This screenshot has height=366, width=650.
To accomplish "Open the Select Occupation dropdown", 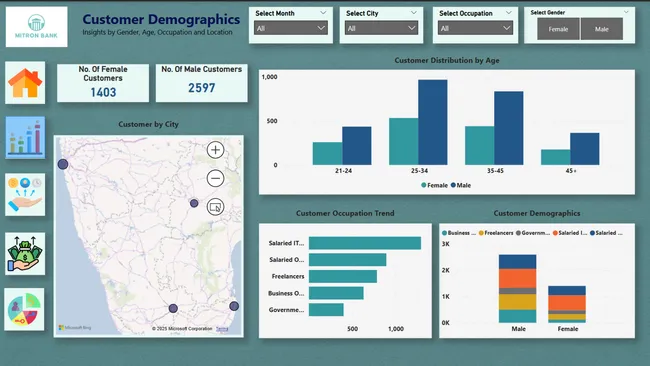I will [475, 28].
